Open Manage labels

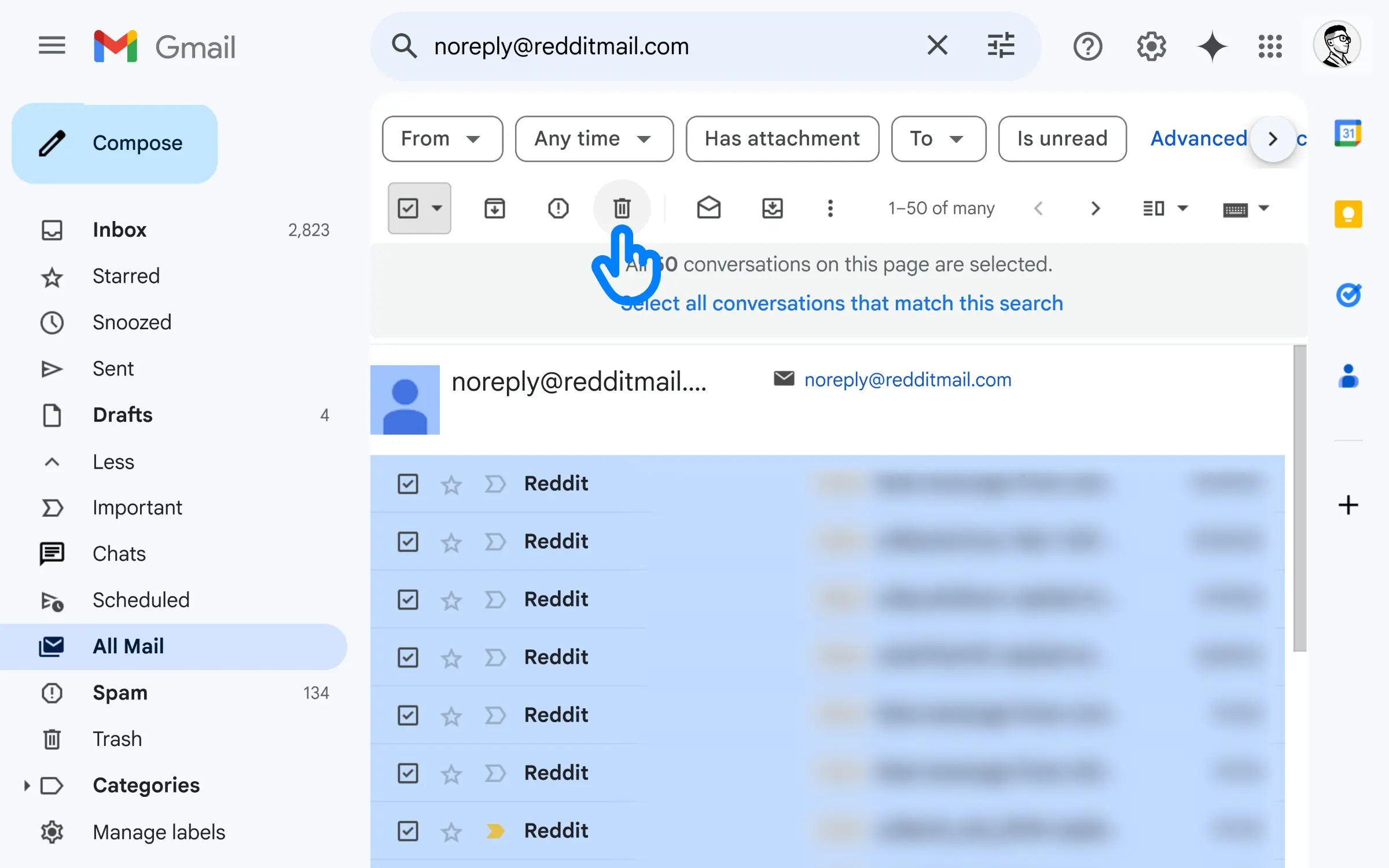coord(159,832)
